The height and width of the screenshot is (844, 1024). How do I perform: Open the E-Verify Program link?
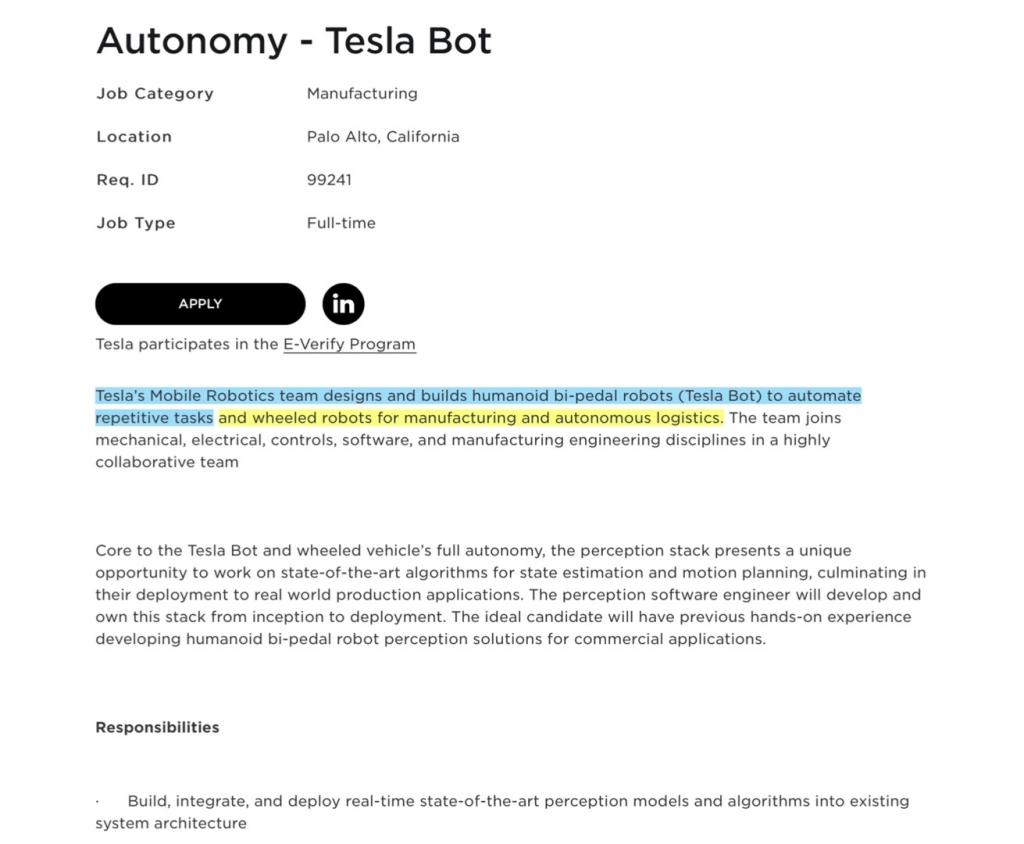coord(349,344)
